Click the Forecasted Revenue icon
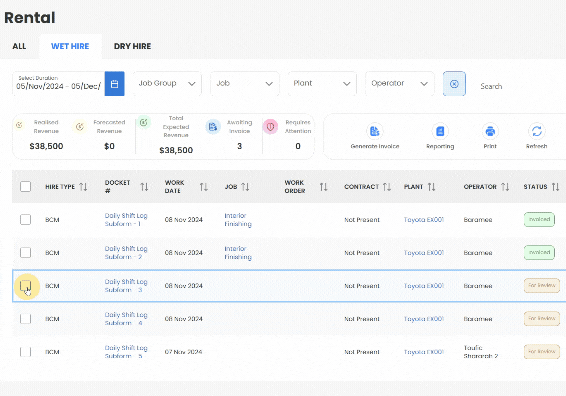566x396 pixels. [80, 127]
